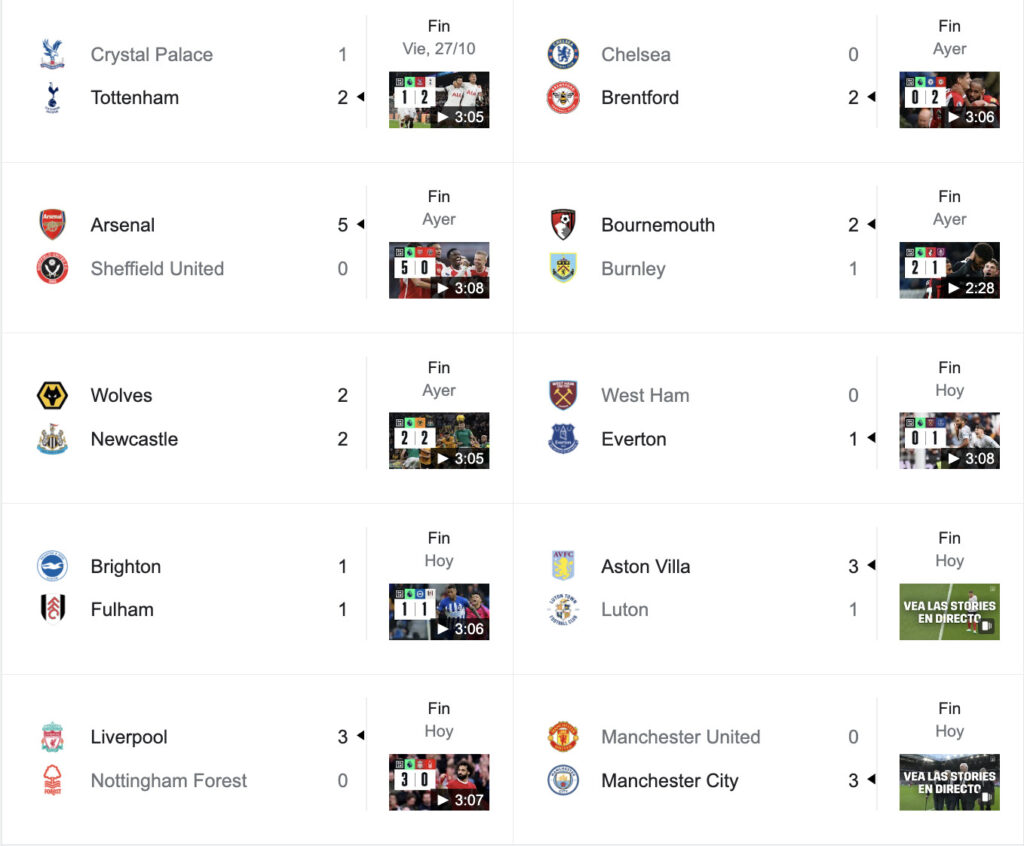Play the Wolves 2-2 Newcastle highlights
The image size is (1024, 846).
[439, 441]
